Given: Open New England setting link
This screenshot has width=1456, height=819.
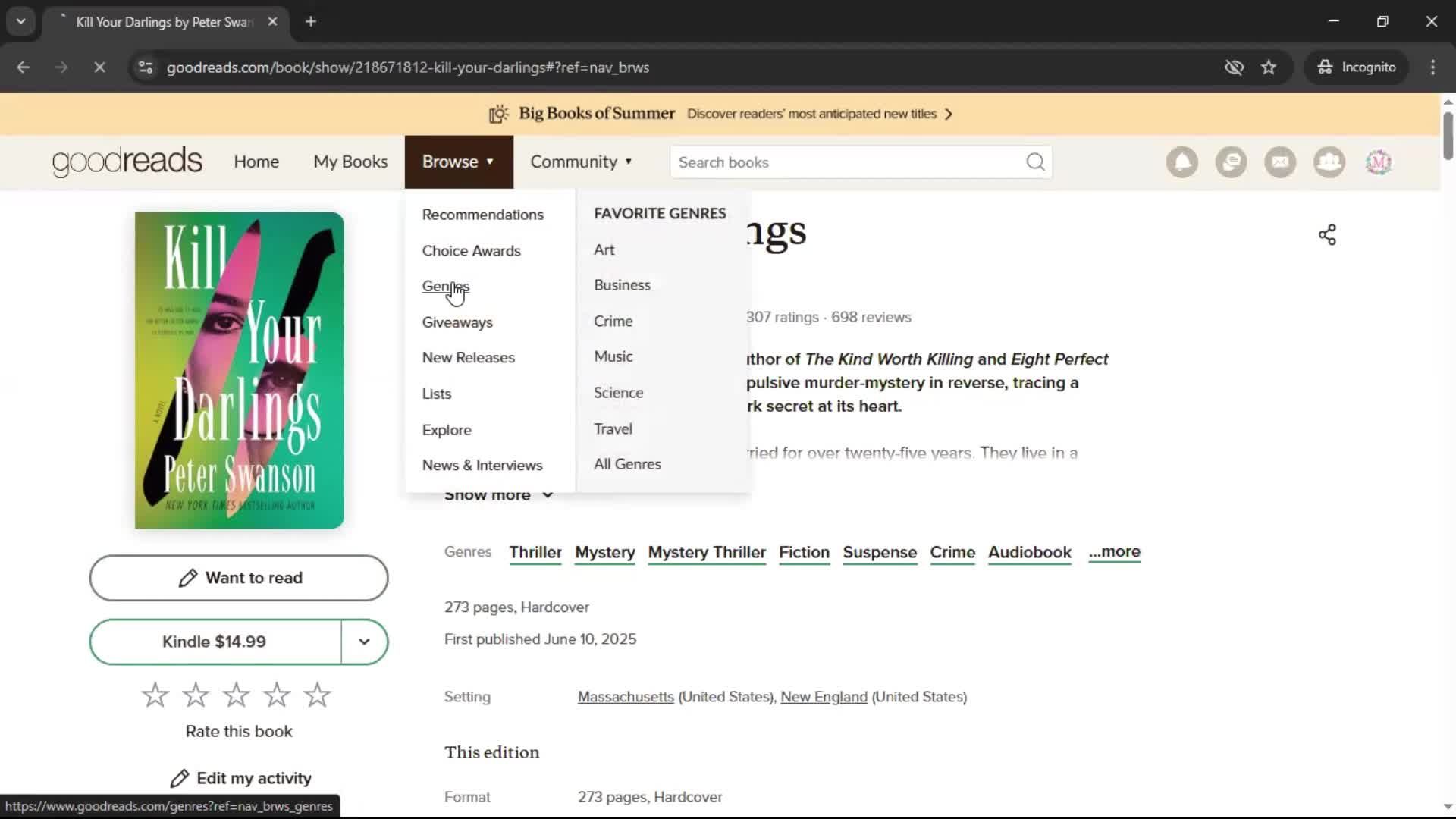Looking at the screenshot, I should point(824,697).
